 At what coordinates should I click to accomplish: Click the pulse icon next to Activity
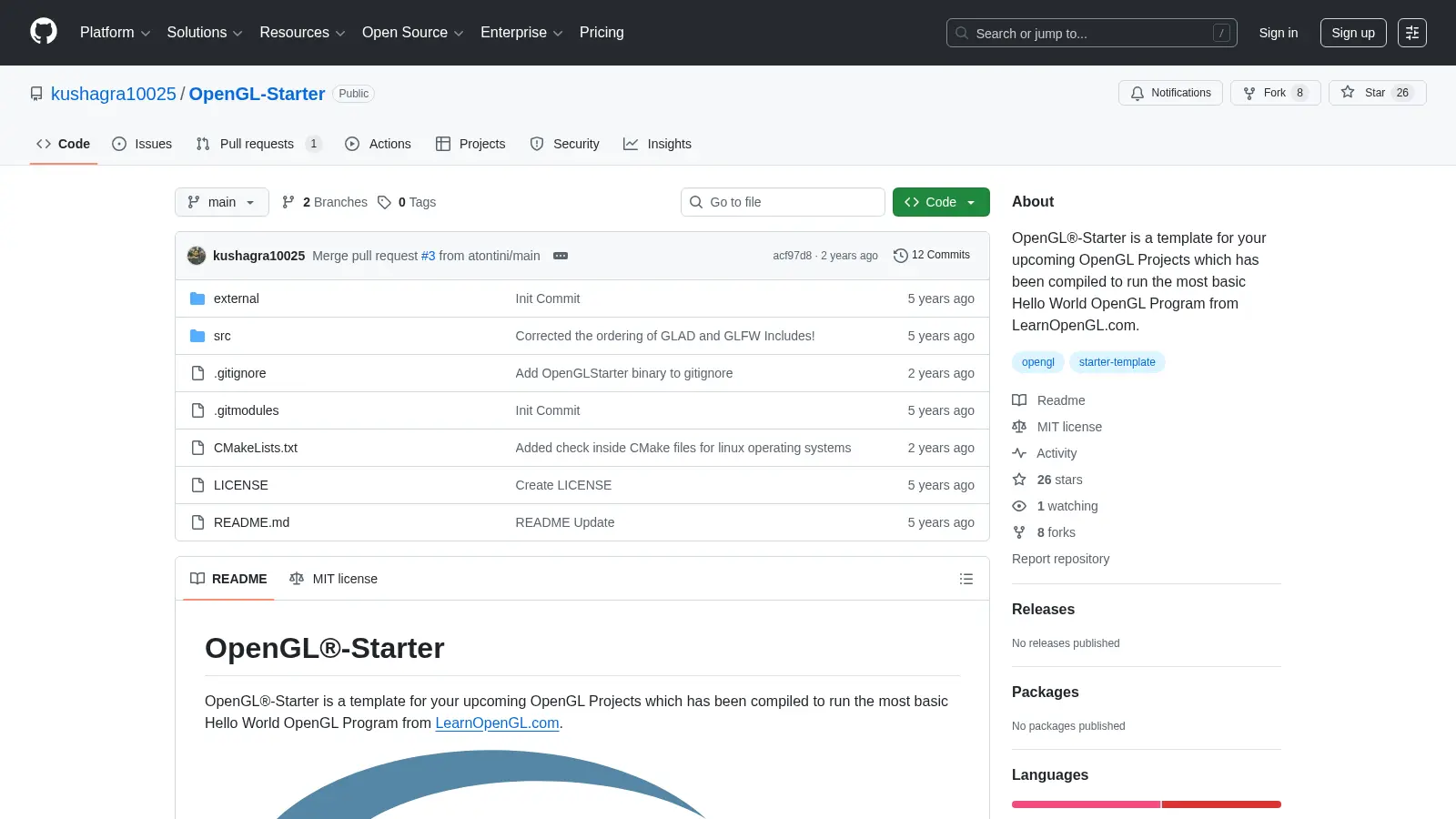tap(1019, 453)
